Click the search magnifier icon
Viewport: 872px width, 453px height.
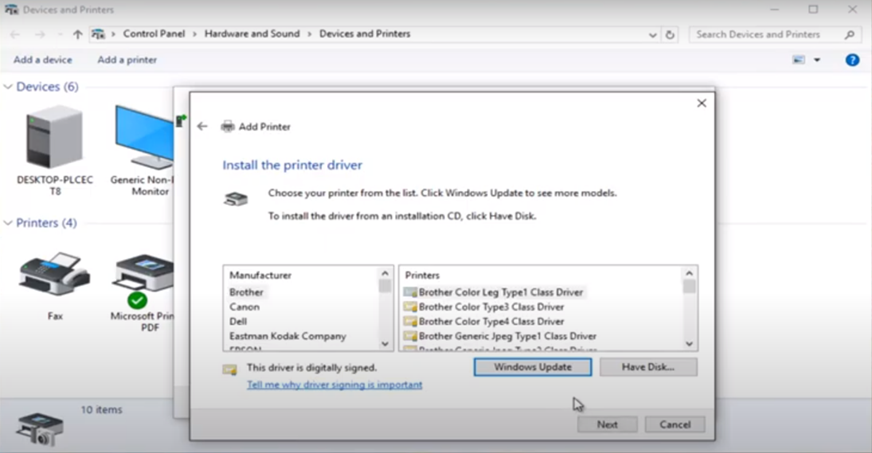coord(849,34)
